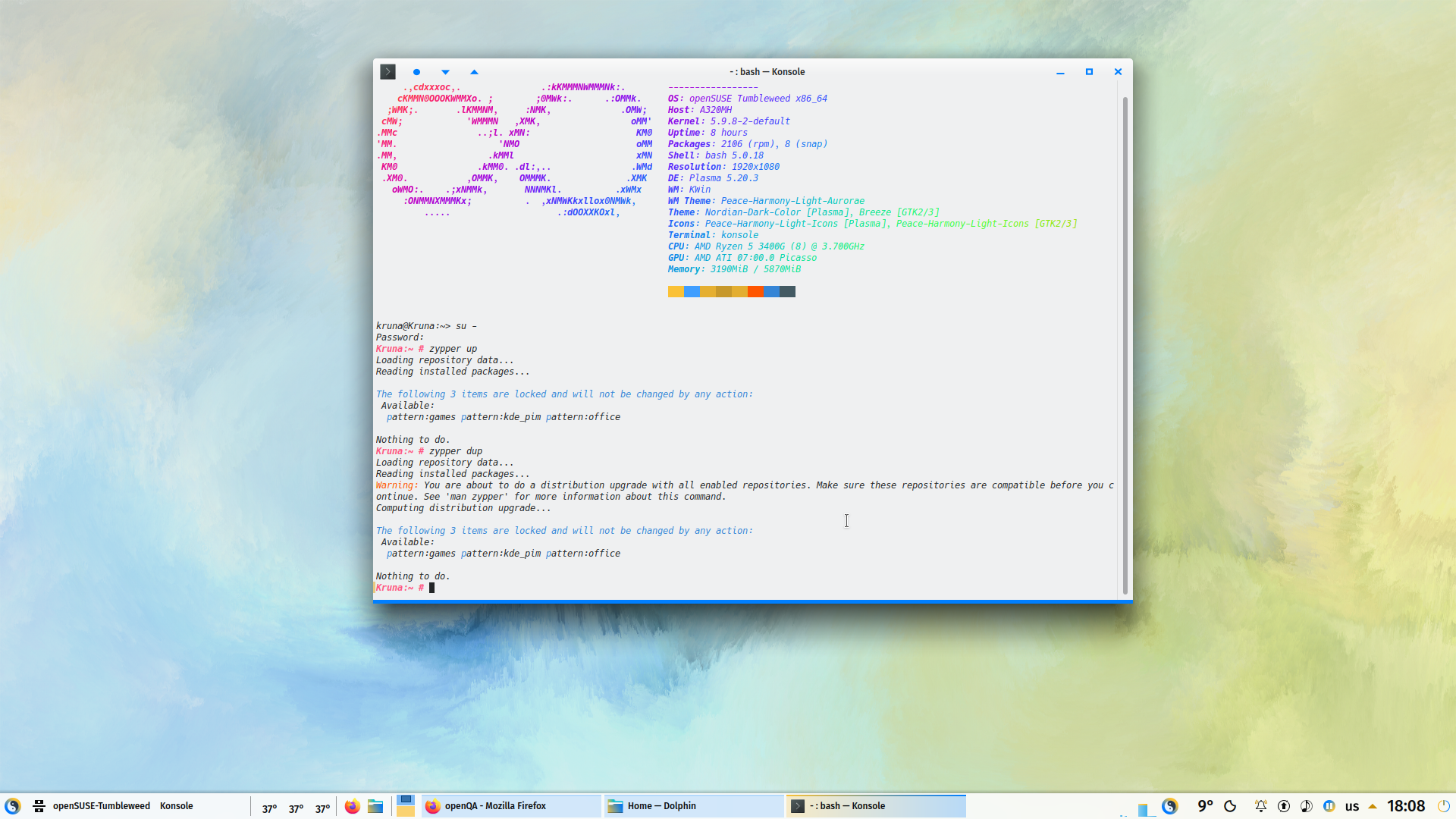1456x819 pixels.
Task: Click the Konsole title text '- : bash — Konsole'
Action: (x=767, y=72)
